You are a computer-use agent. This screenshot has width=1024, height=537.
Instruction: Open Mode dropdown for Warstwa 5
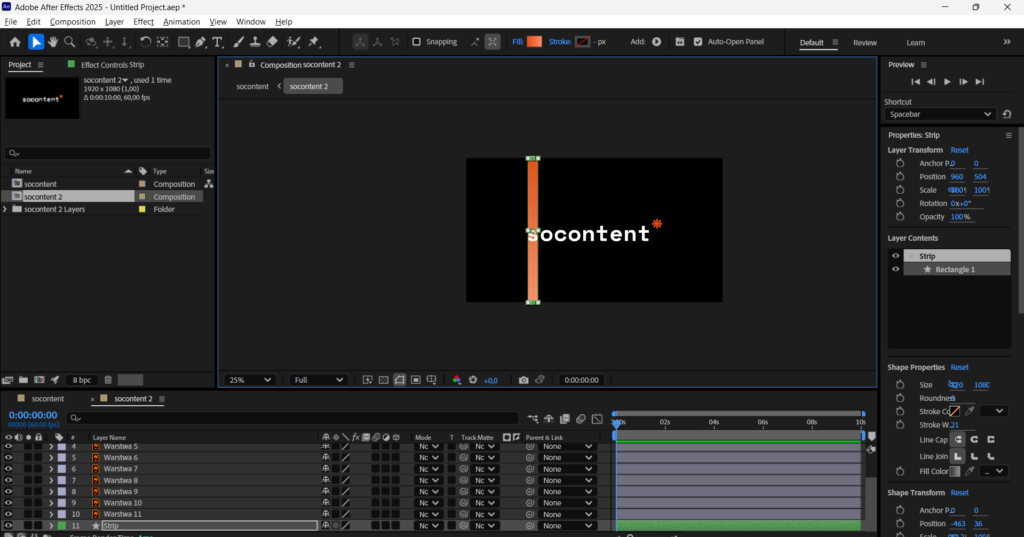point(428,446)
